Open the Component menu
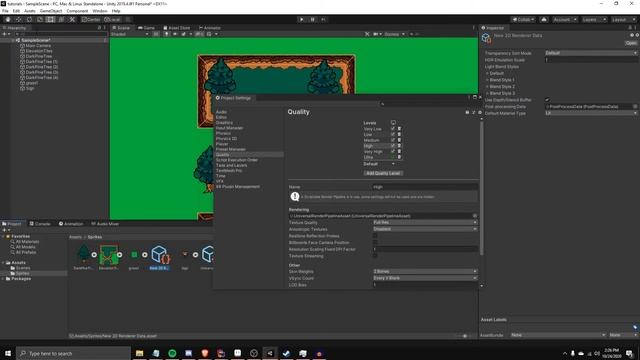This screenshot has width=640, height=360. coord(77,11)
